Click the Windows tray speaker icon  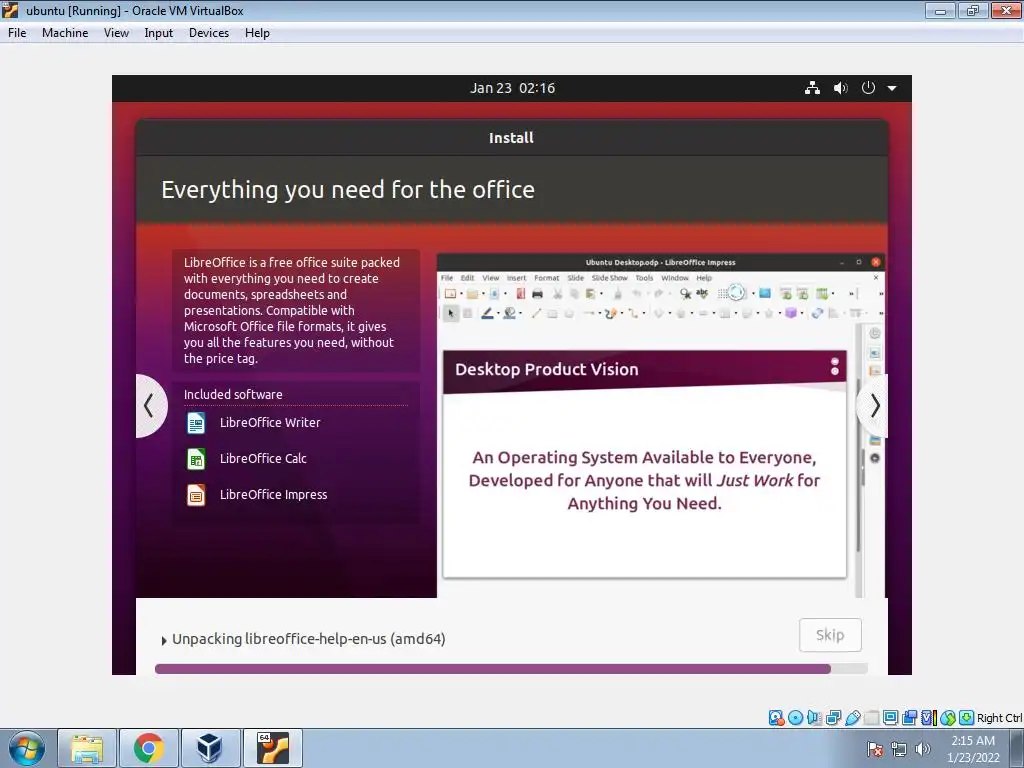pos(922,749)
